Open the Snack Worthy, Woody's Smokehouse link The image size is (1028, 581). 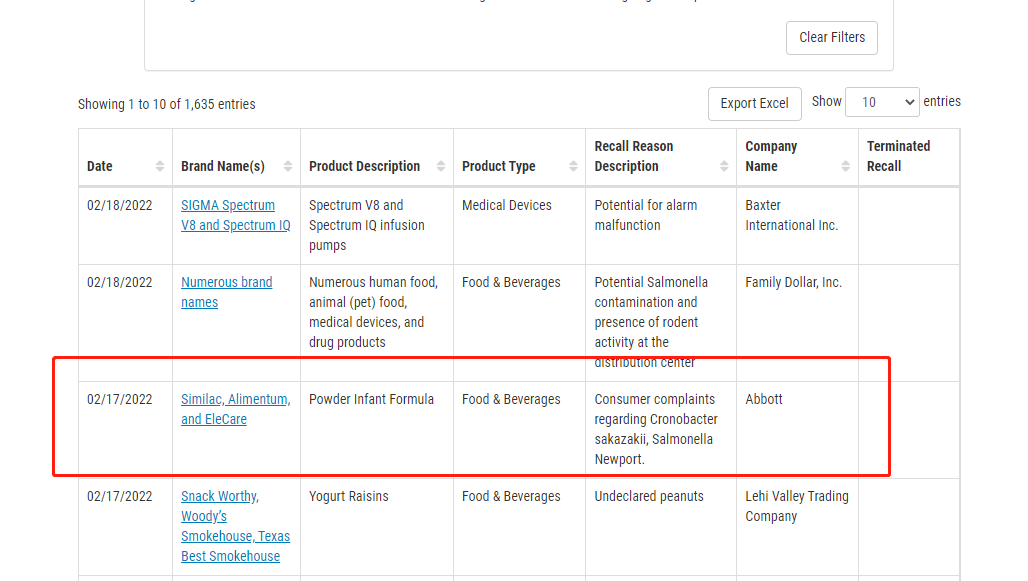click(235, 526)
